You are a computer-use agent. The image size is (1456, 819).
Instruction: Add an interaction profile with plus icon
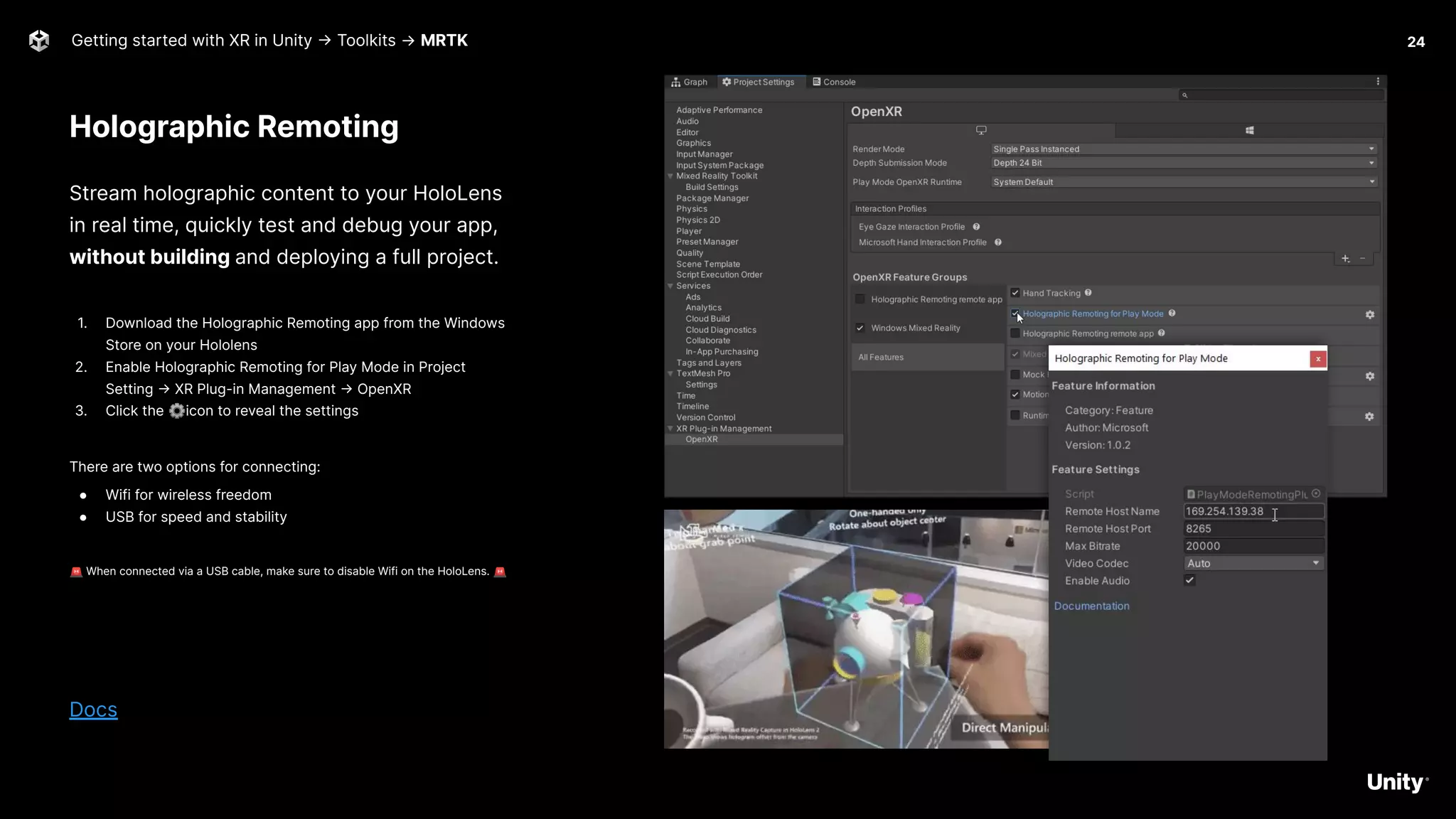(x=1346, y=259)
